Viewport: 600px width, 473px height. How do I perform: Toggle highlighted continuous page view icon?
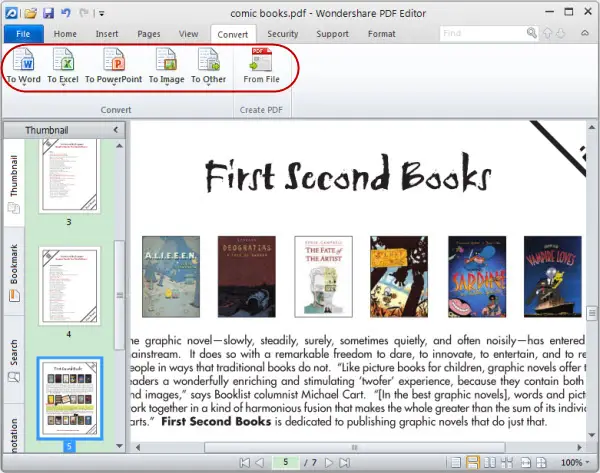pos(473,463)
